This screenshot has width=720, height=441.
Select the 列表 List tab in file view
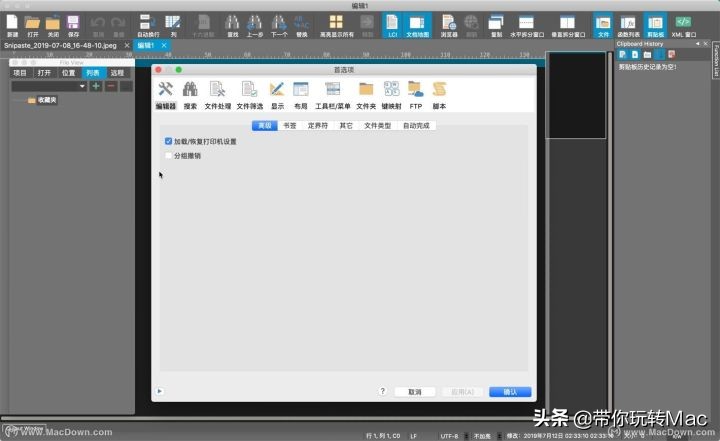93,73
